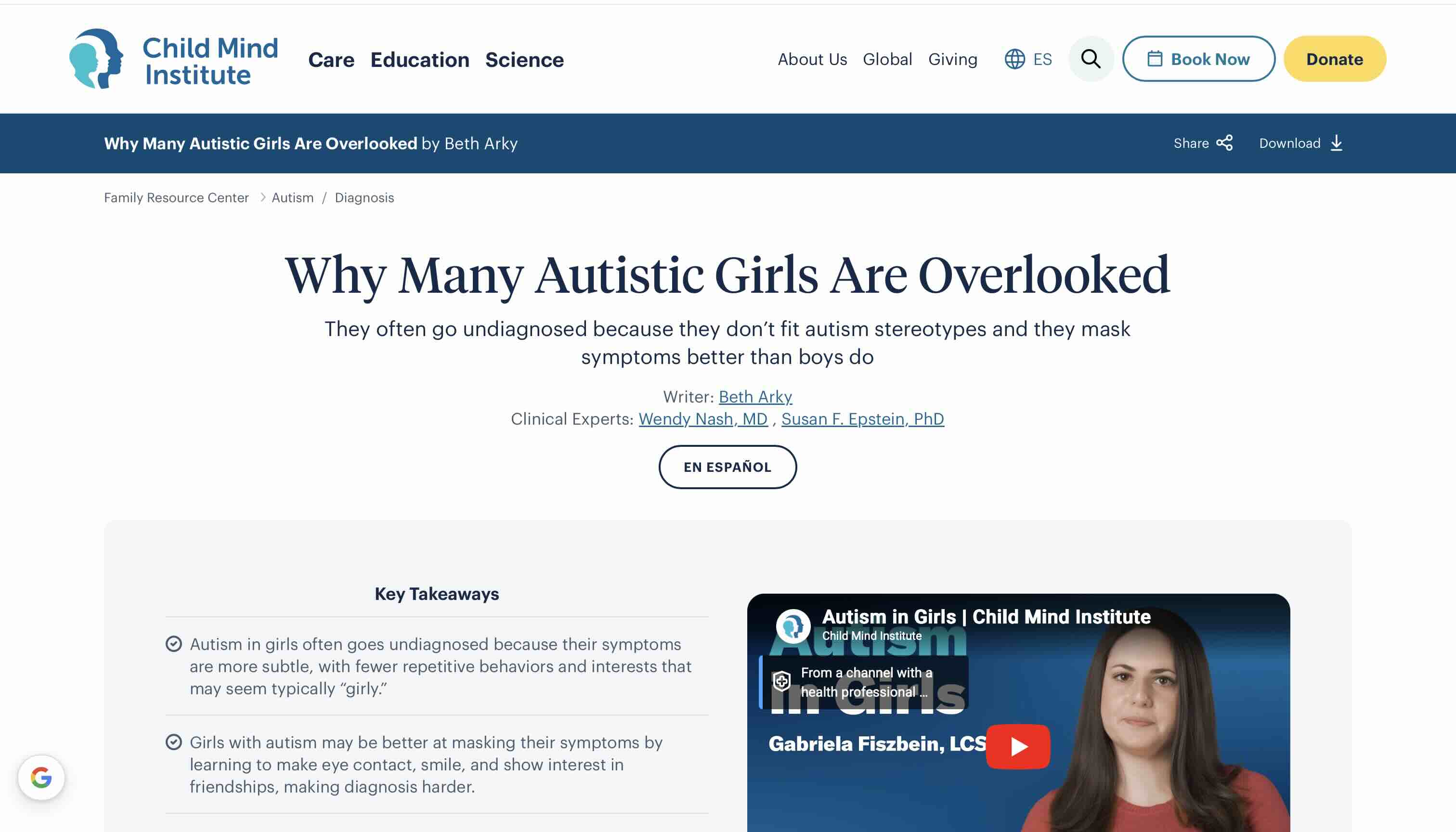Click the Download arrow icon
This screenshot has height=832, width=1456.
coord(1336,143)
